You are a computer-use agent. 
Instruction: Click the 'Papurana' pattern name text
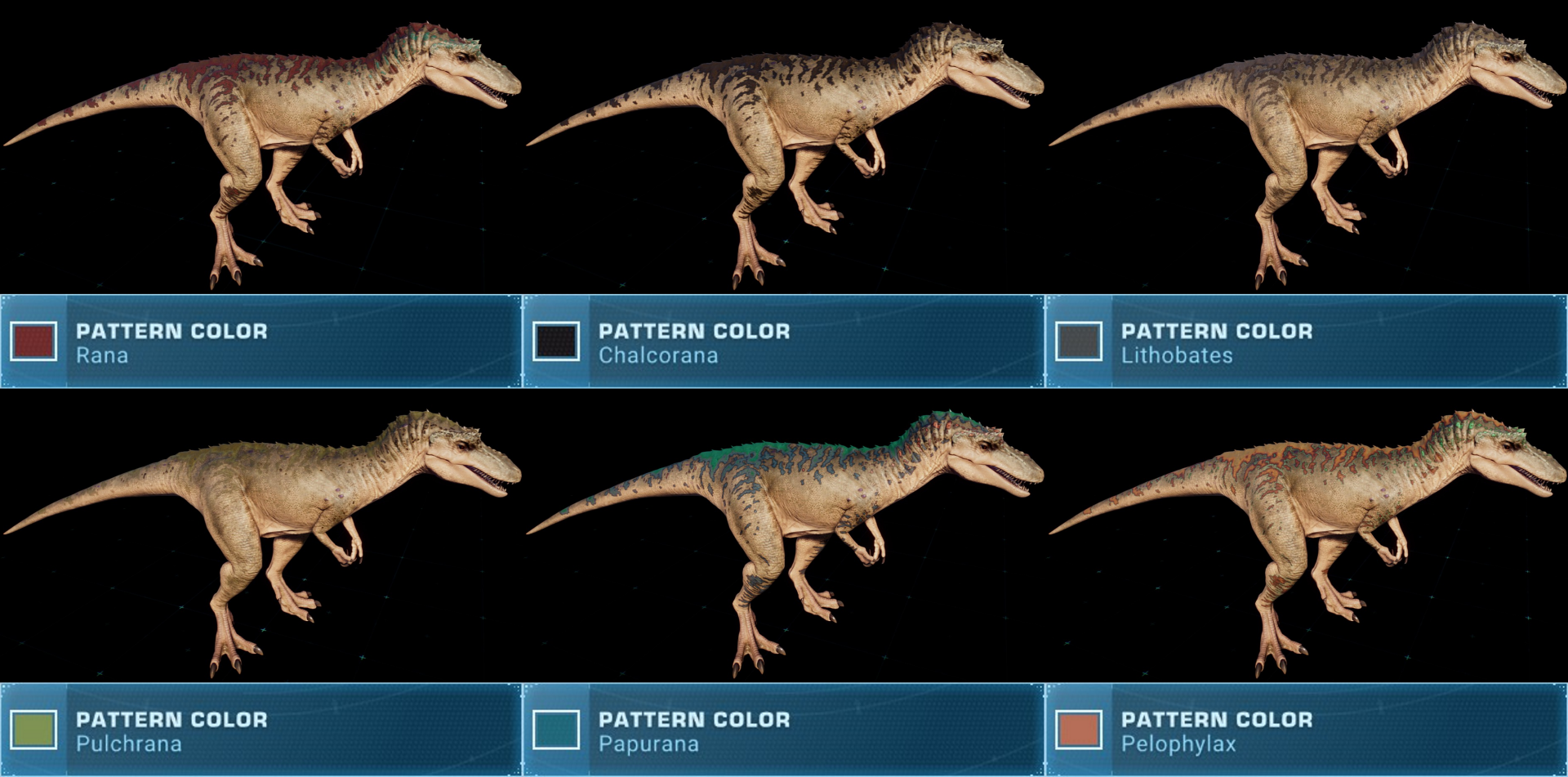click(x=648, y=744)
